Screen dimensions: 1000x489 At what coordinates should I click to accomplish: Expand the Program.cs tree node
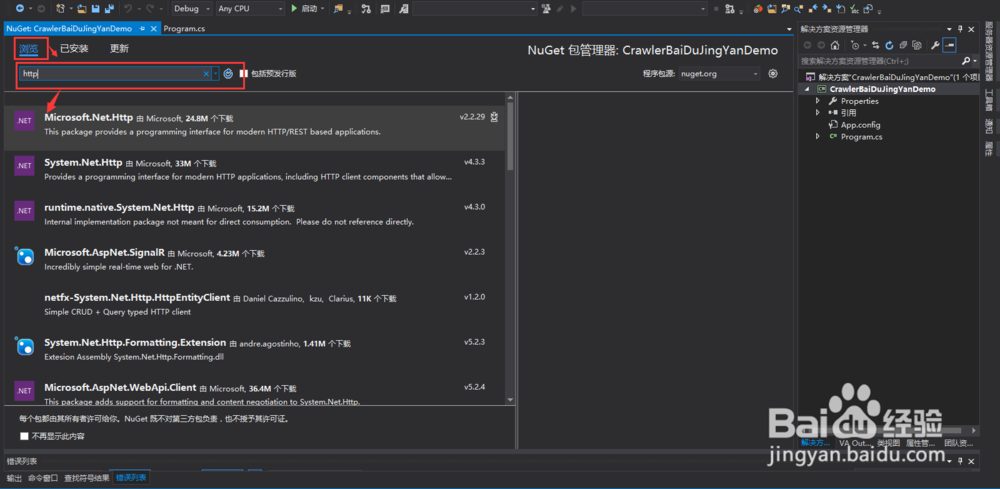point(818,137)
